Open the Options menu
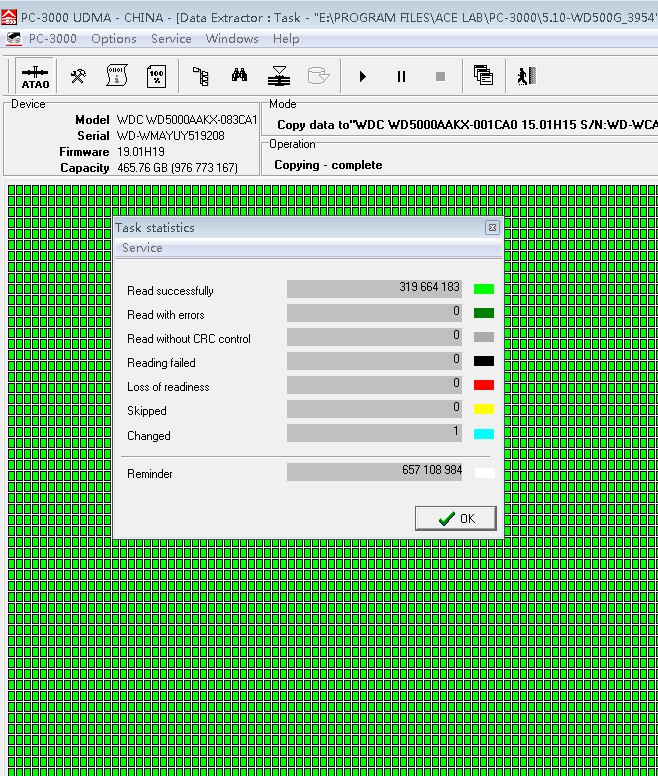 coord(113,39)
